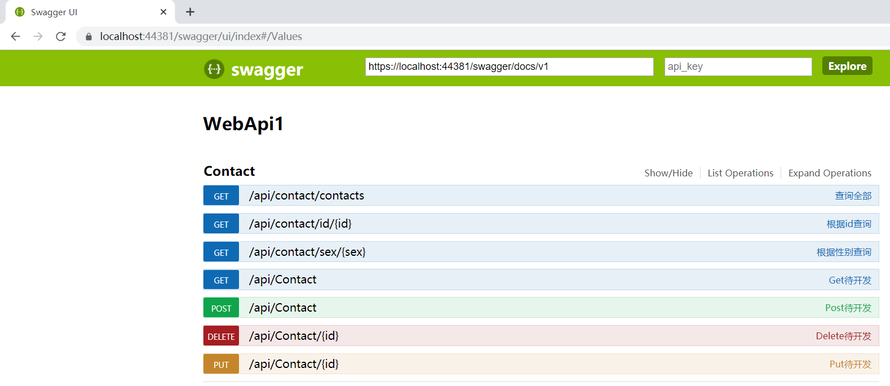This screenshot has width=890, height=386.
Task: Open a new browser tab
Action: tap(190, 11)
